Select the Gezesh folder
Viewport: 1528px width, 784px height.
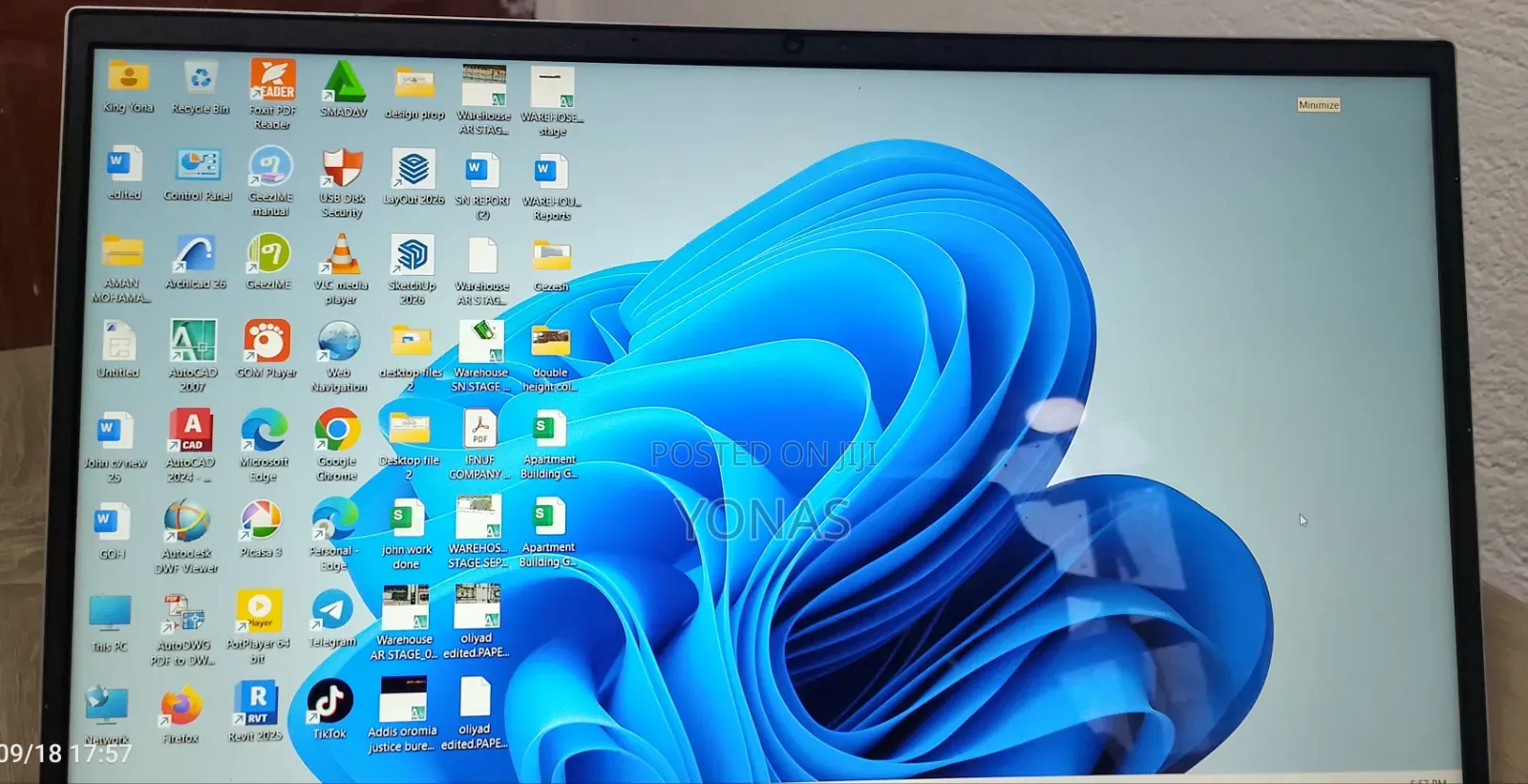[x=551, y=265]
